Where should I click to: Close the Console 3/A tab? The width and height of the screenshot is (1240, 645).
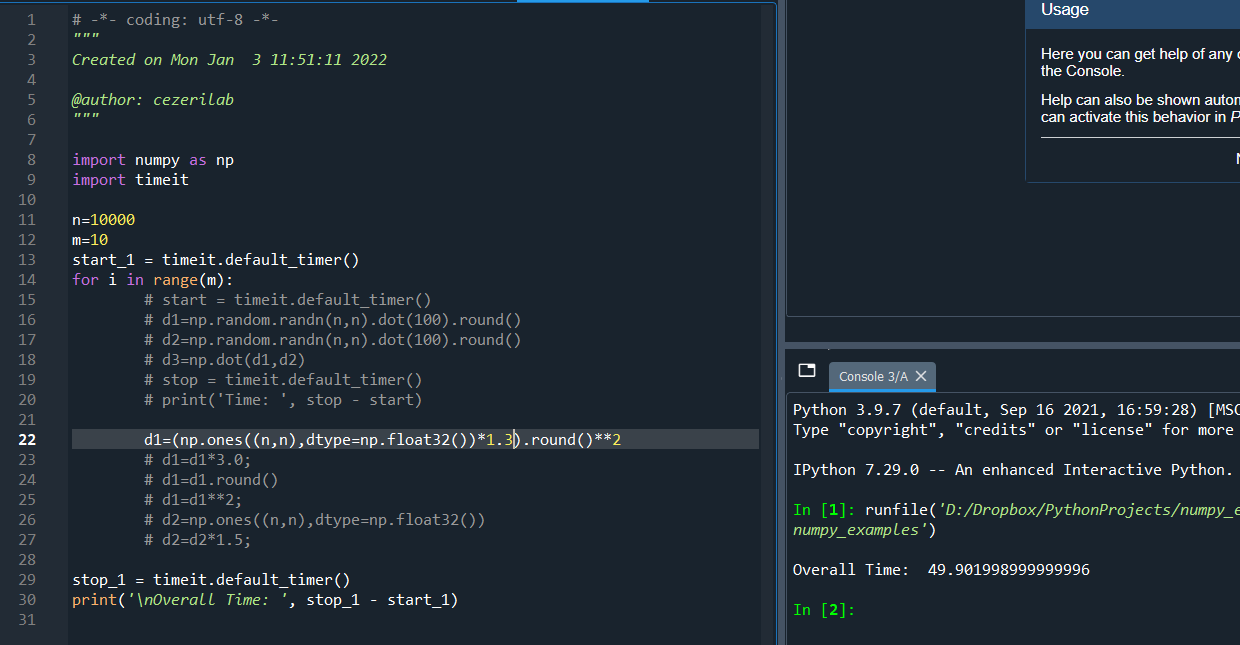point(921,376)
